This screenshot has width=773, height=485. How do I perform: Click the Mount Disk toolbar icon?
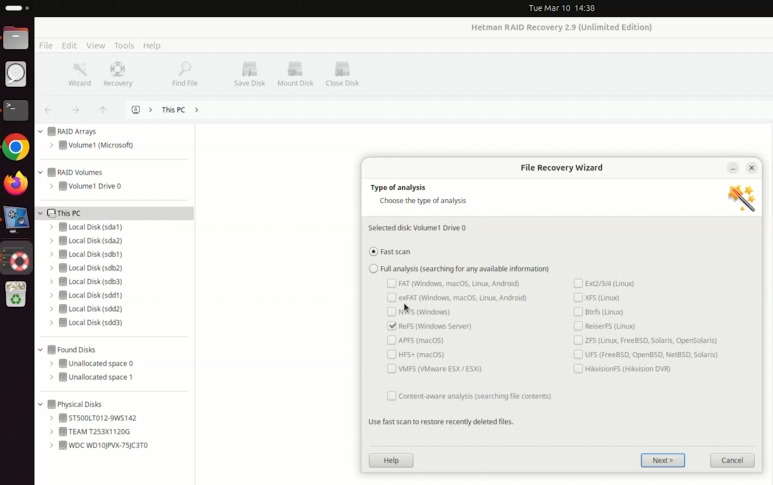[295, 74]
